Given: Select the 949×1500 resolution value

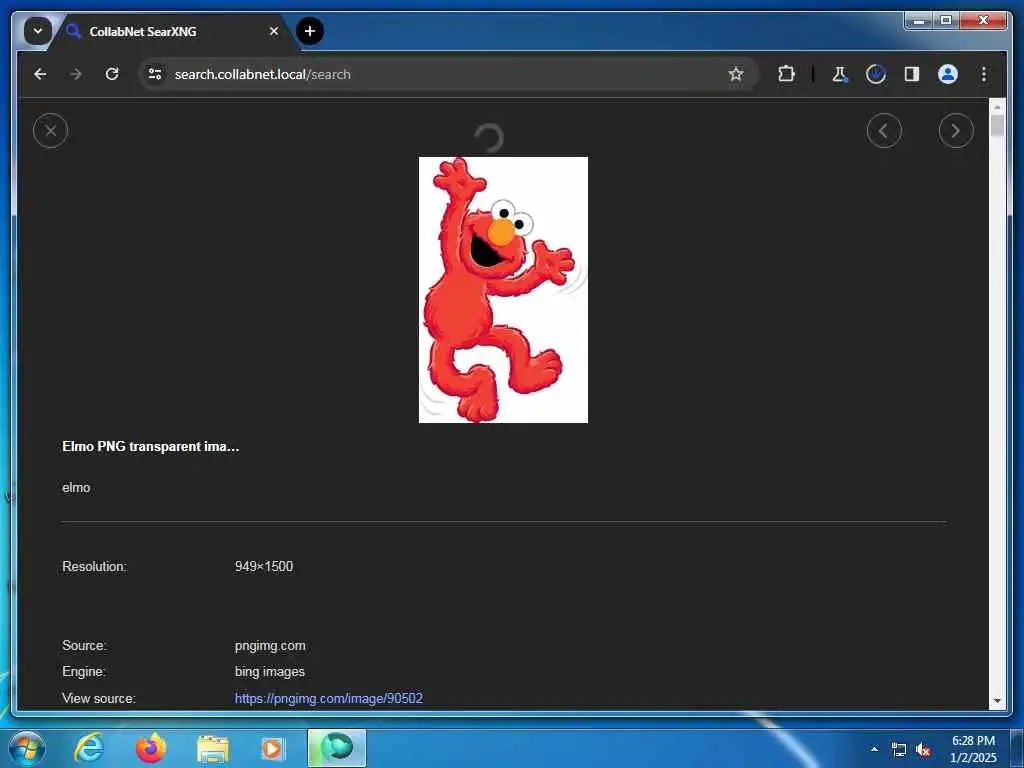Looking at the screenshot, I should point(264,566).
